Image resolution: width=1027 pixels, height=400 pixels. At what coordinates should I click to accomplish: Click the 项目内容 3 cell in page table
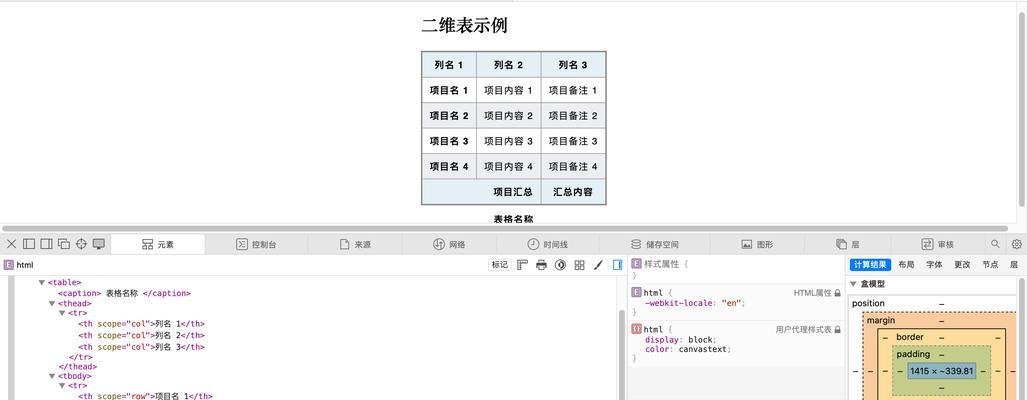click(x=508, y=141)
